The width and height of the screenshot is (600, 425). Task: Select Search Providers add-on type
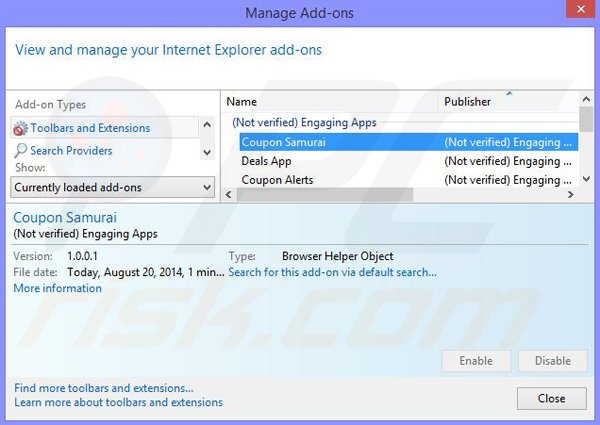pyautogui.click(x=105, y=150)
